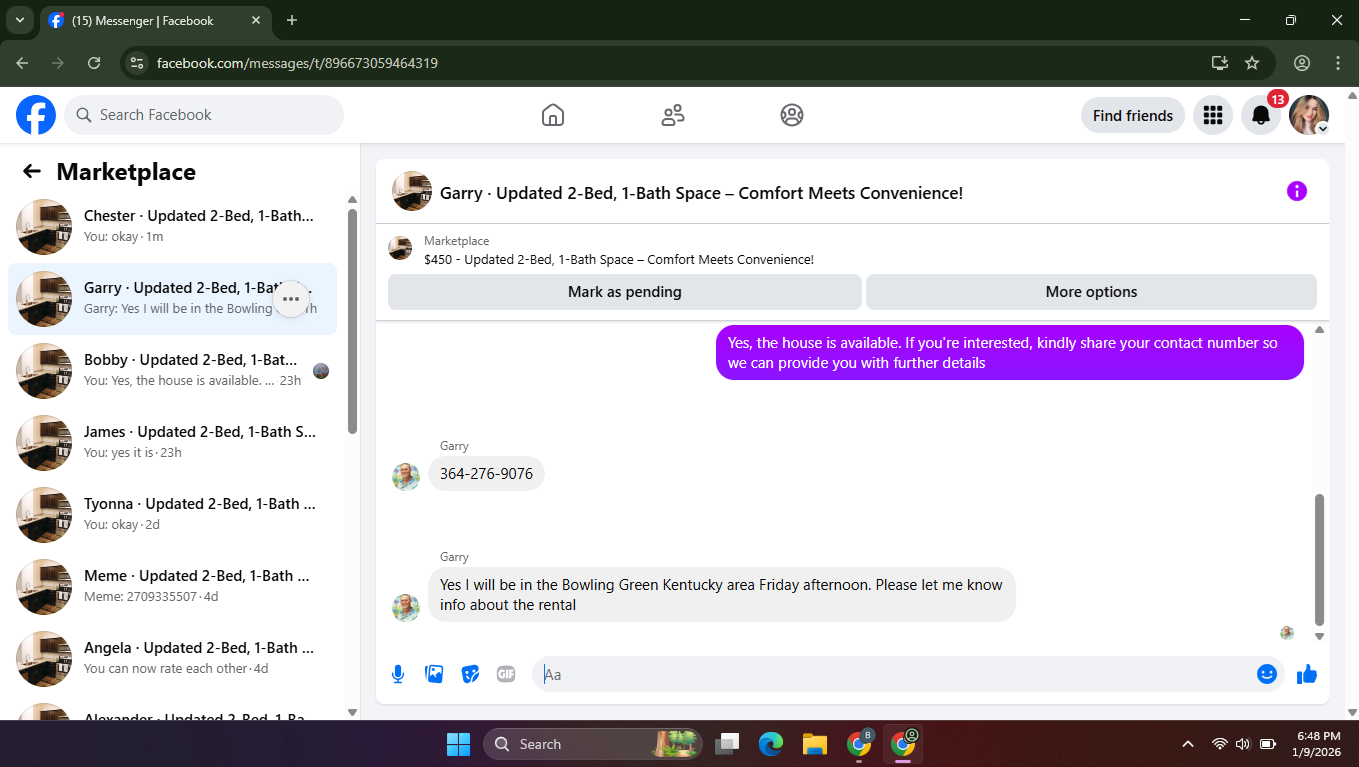
Task: Click Garry's Bowling Green Kentucky message
Action: (721, 594)
